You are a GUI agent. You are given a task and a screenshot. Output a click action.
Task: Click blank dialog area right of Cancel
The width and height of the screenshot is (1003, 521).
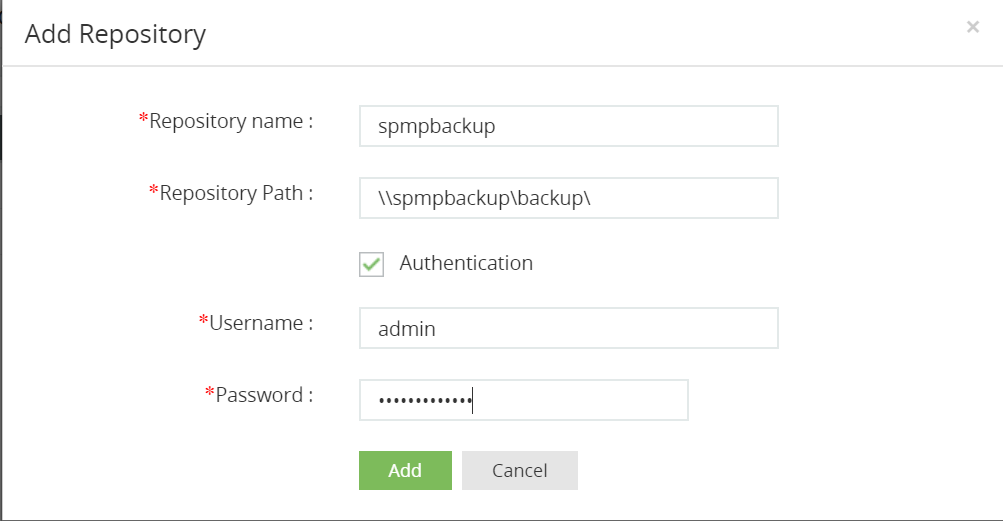780,470
